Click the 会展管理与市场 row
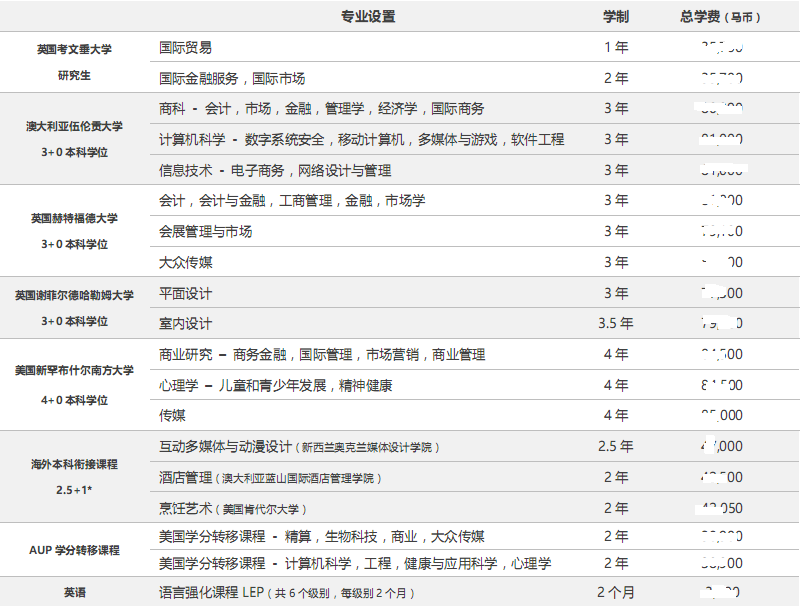The height and width of the screenshot is (606, 803). [x=475, y=231]
